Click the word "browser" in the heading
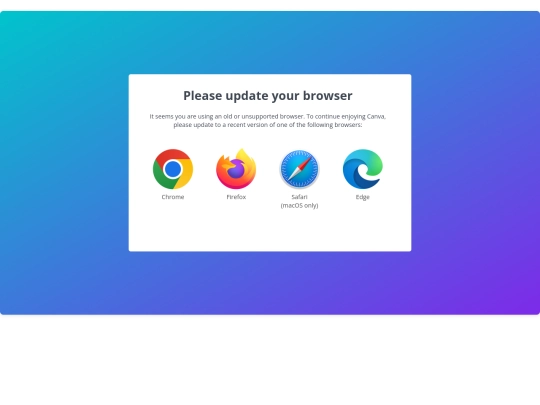 point(328,96)
